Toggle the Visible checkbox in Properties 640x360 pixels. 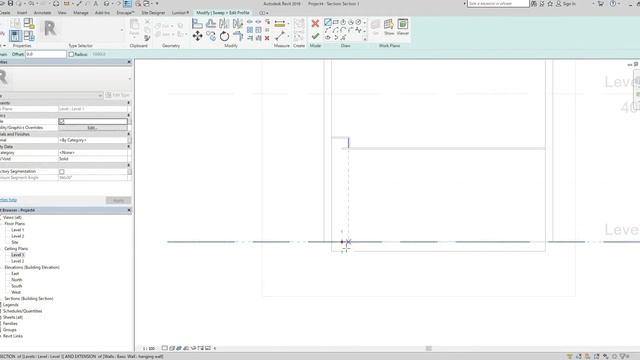[x=62, y=122]
